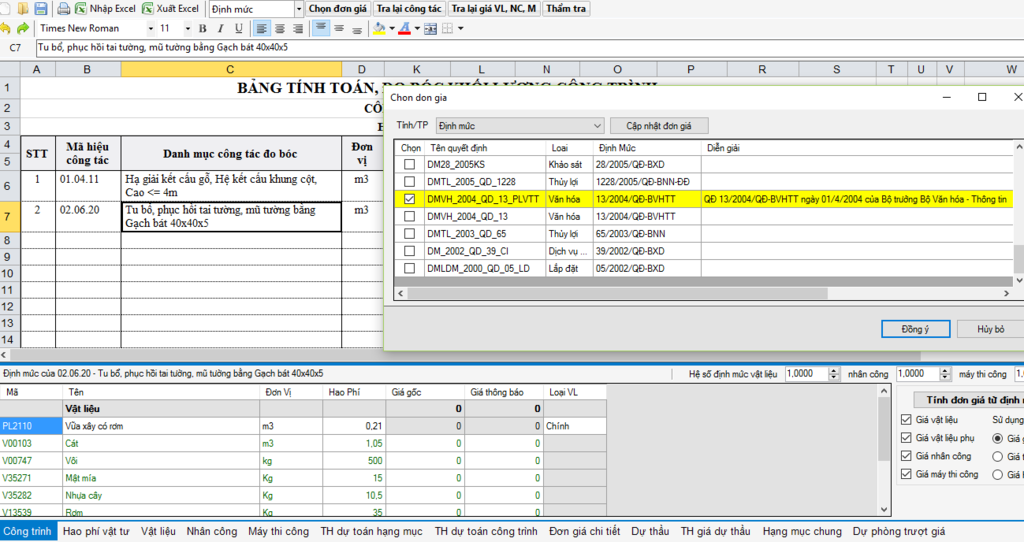The height and width of the screenshot is (542, 1024).
Task: Open the font color dropdown arrow
Action: (417, 28)
